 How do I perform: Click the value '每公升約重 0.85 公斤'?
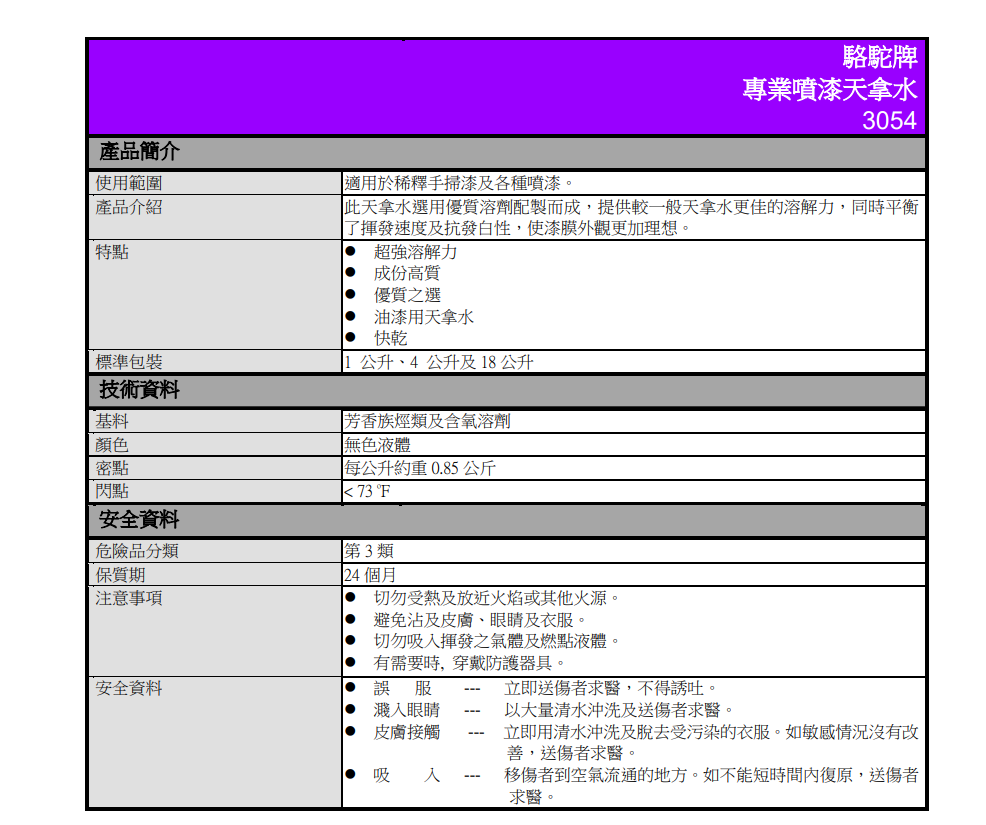pos(419,468)
